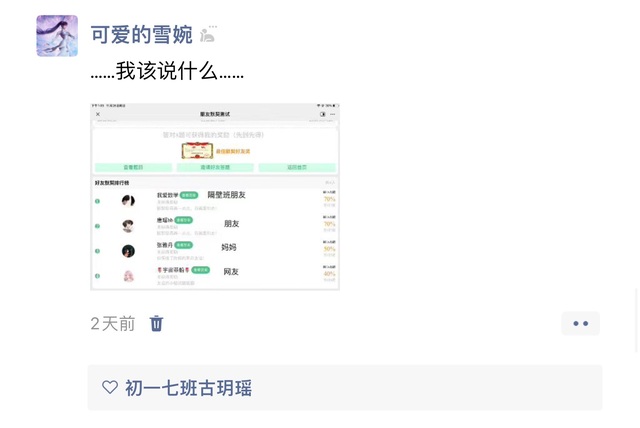Click the post text 我该说什么
The width and height of the screenshot is (640, 428).
[167, 71]
